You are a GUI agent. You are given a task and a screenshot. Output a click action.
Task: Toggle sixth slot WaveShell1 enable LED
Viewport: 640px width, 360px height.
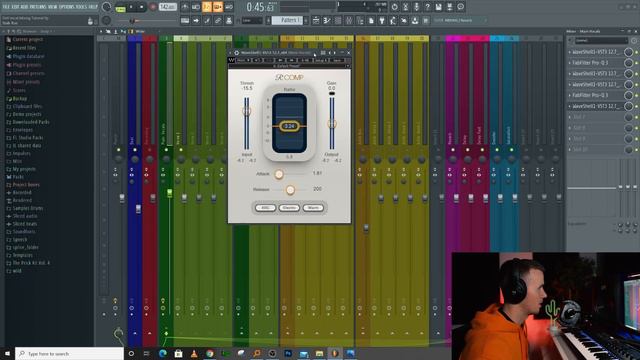[637, 106]
